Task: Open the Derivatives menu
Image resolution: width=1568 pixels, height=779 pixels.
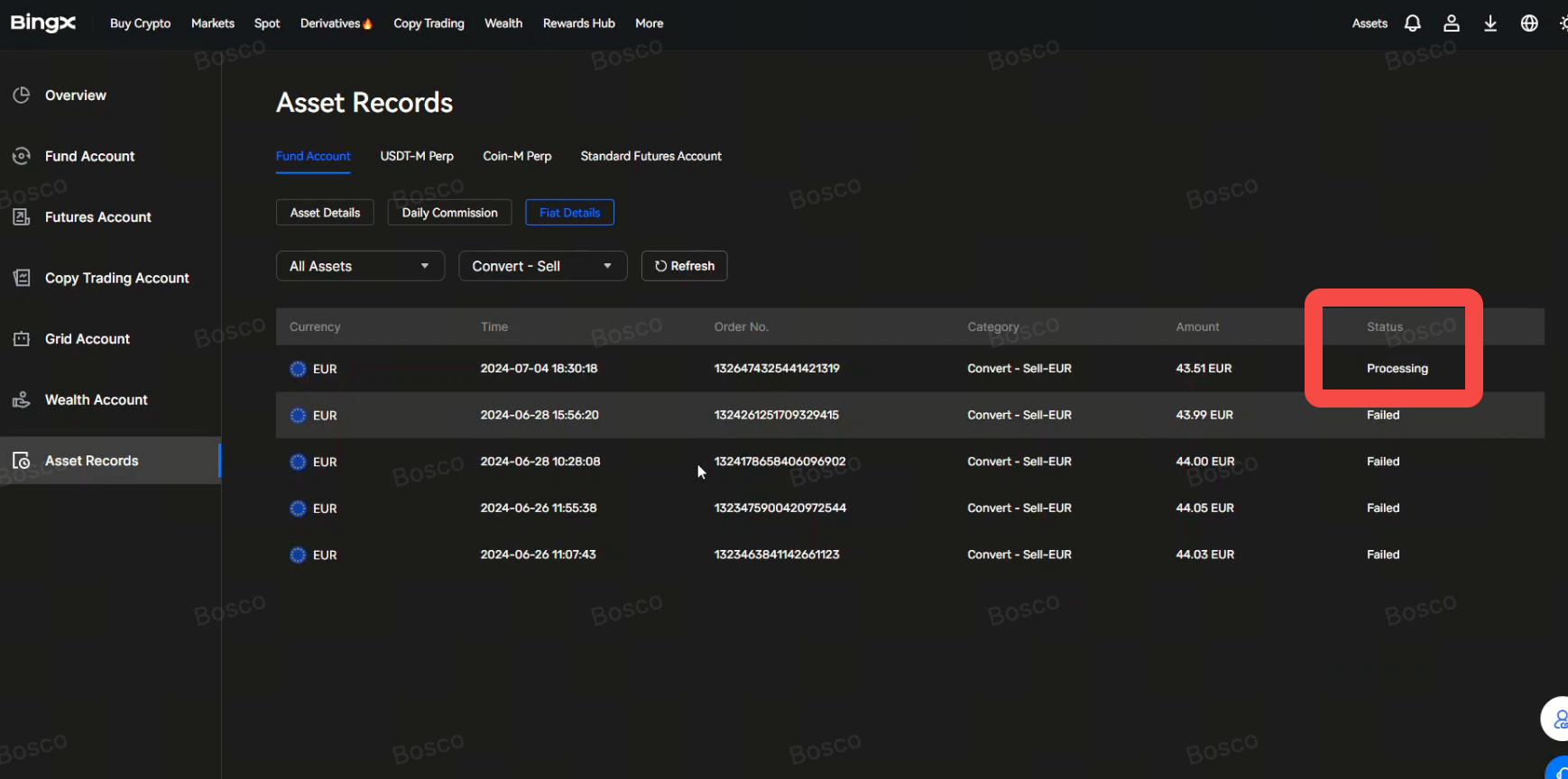Action: (336, 23)
